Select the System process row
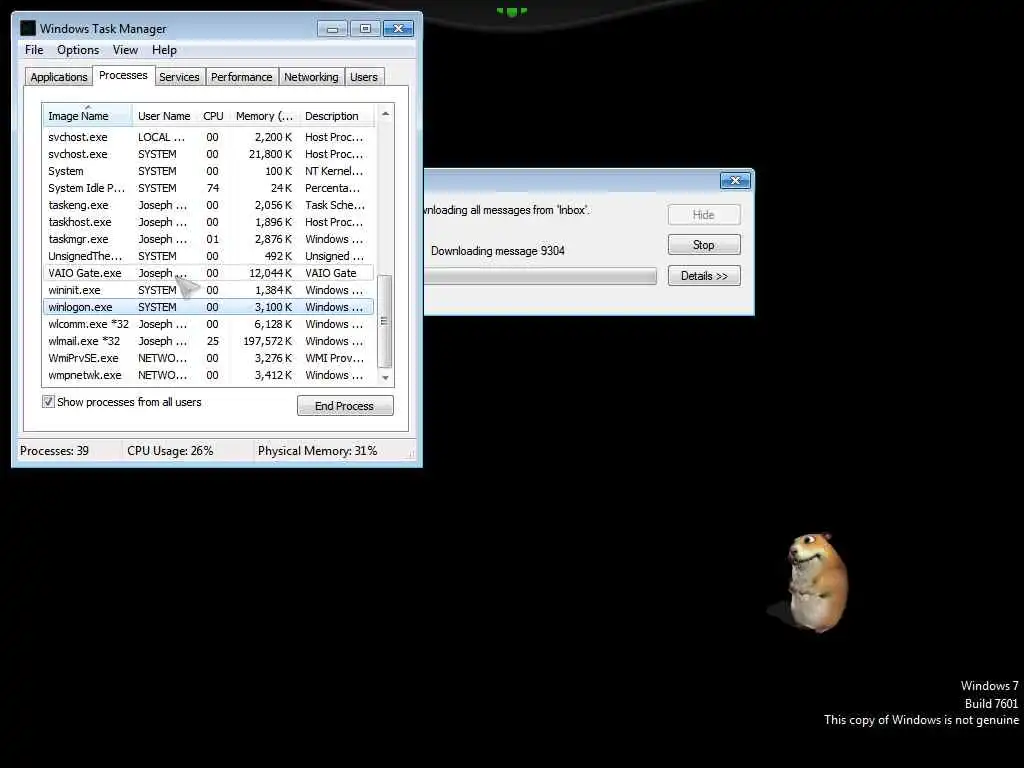1024x768 pixels. coord(208,171)
